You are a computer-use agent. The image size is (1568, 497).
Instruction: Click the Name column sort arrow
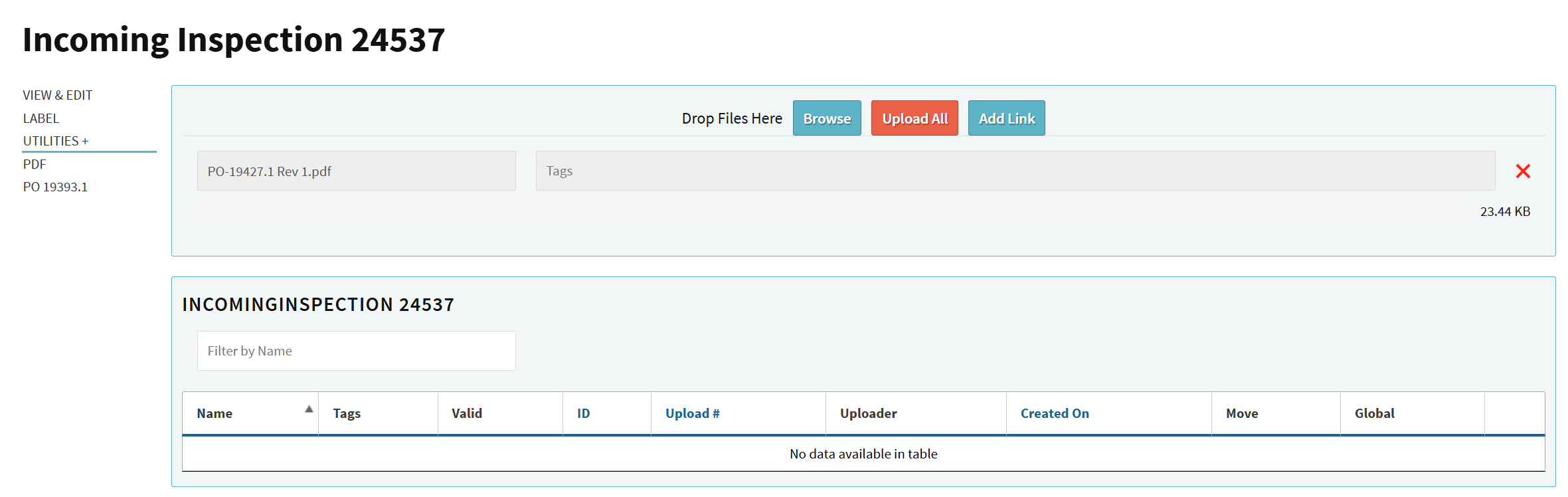(309, 409)
